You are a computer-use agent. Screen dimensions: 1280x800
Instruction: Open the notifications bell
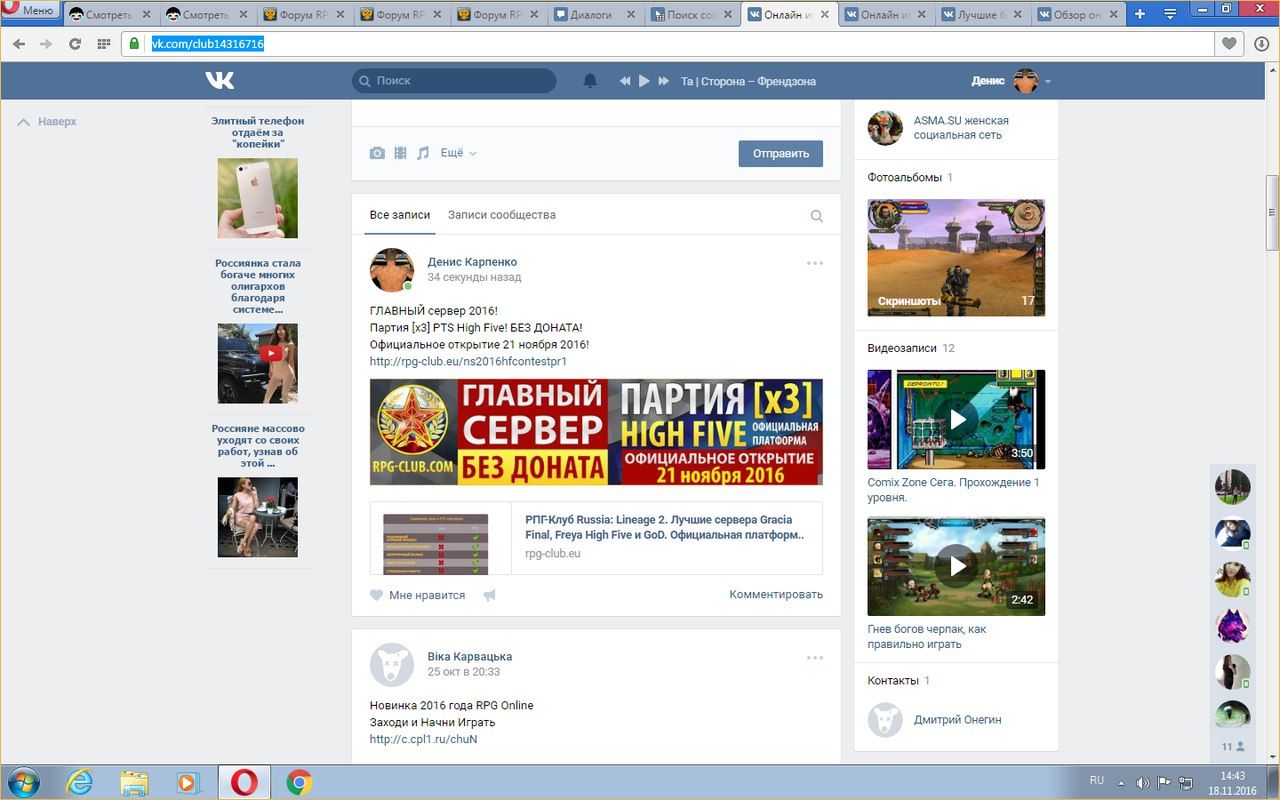tap(590, 81)
